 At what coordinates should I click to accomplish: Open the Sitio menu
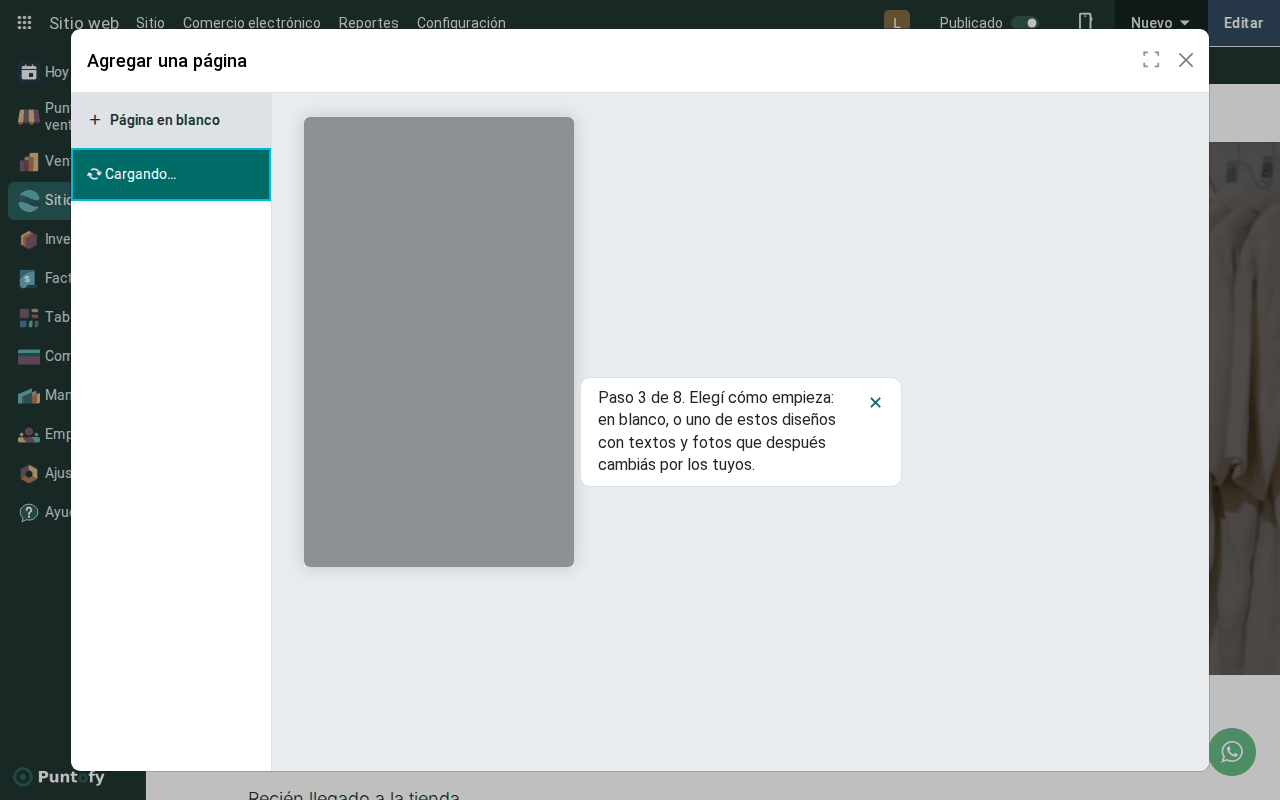pyautogui.click(x=150, y=23)
